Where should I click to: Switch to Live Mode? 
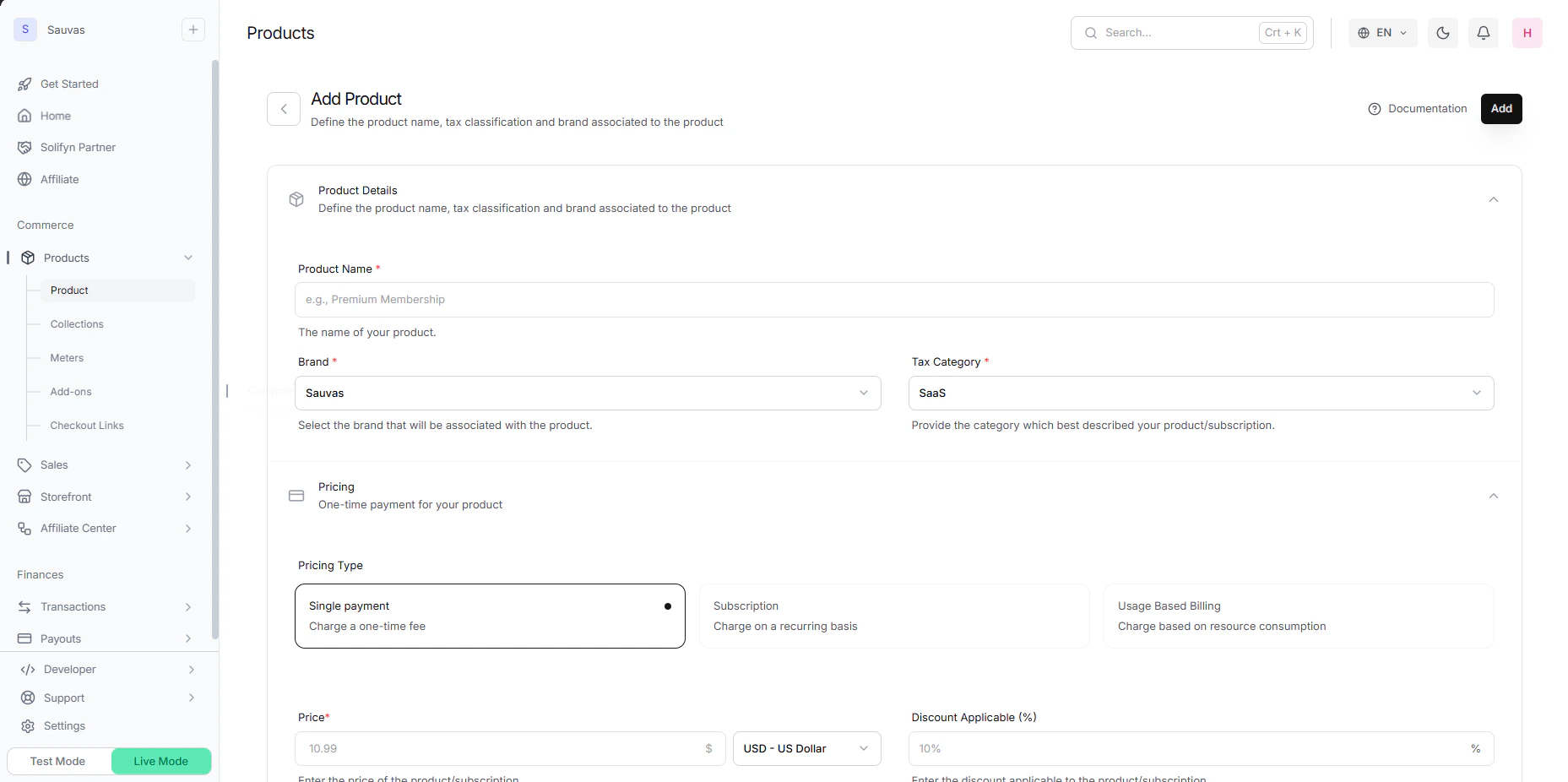coord(161,761)
